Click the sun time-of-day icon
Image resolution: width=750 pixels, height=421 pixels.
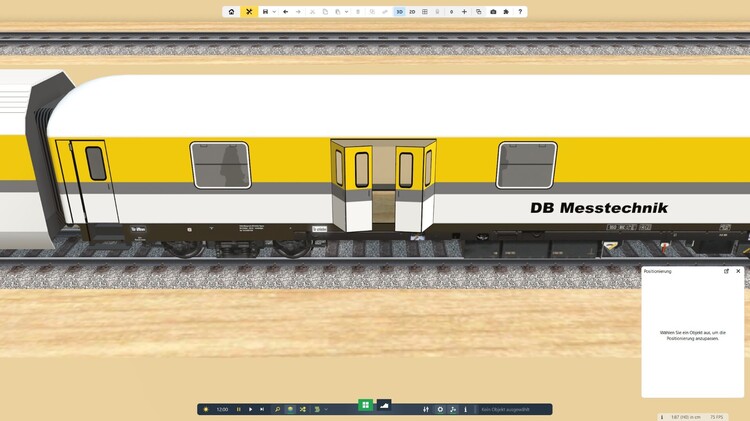(206, 410)
